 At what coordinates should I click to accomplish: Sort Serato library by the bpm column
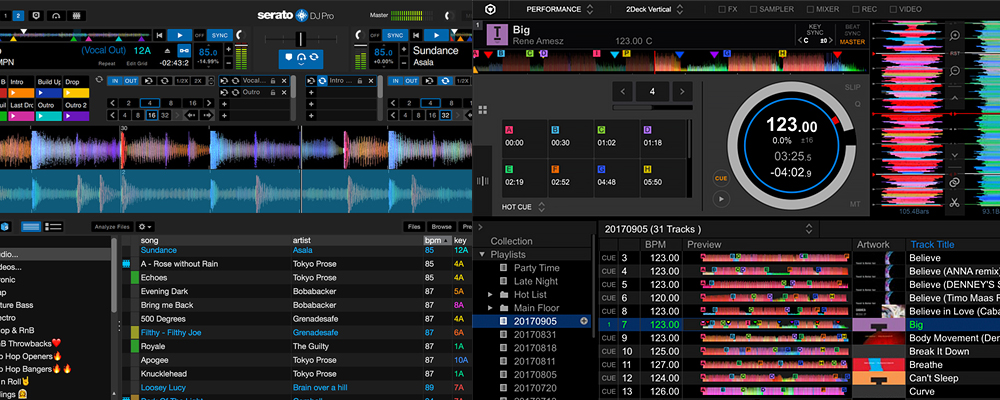pyautogui.click(x=437, y=240)
